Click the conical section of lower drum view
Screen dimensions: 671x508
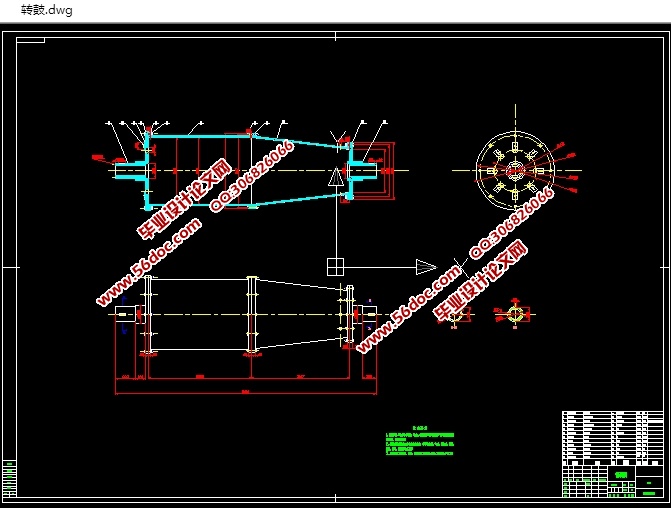(x=300, y=313)
